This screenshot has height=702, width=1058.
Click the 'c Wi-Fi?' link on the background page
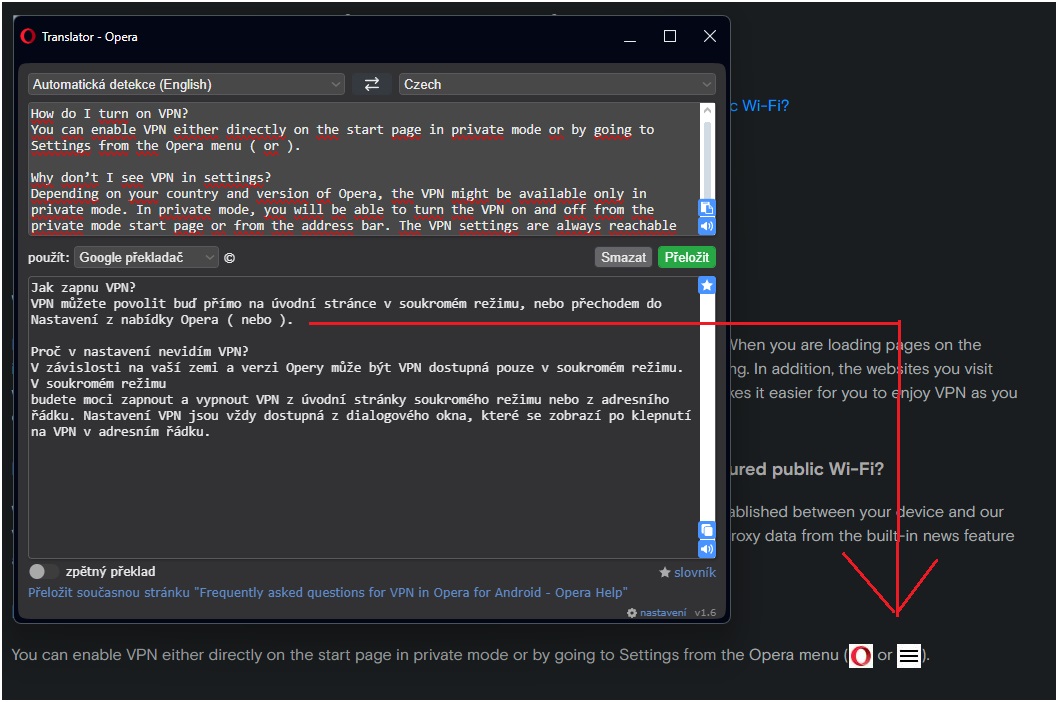coord(759,106)
